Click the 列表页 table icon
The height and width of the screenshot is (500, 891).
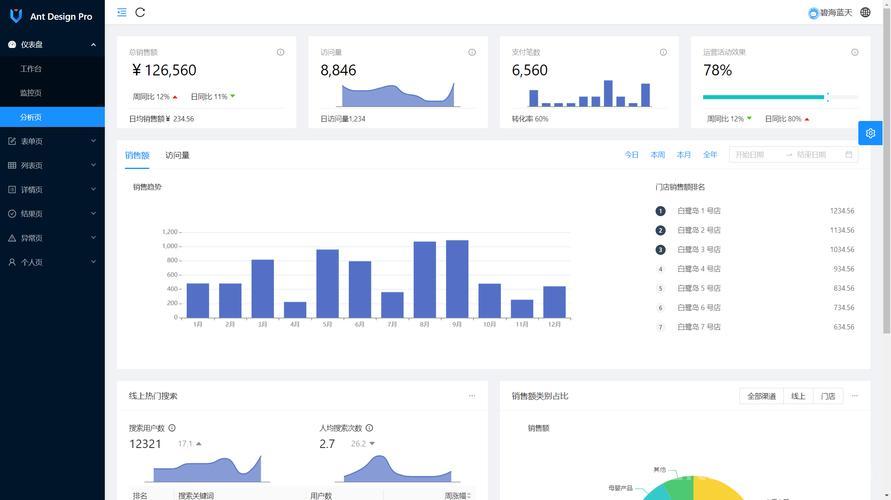(x=12, y=165)
